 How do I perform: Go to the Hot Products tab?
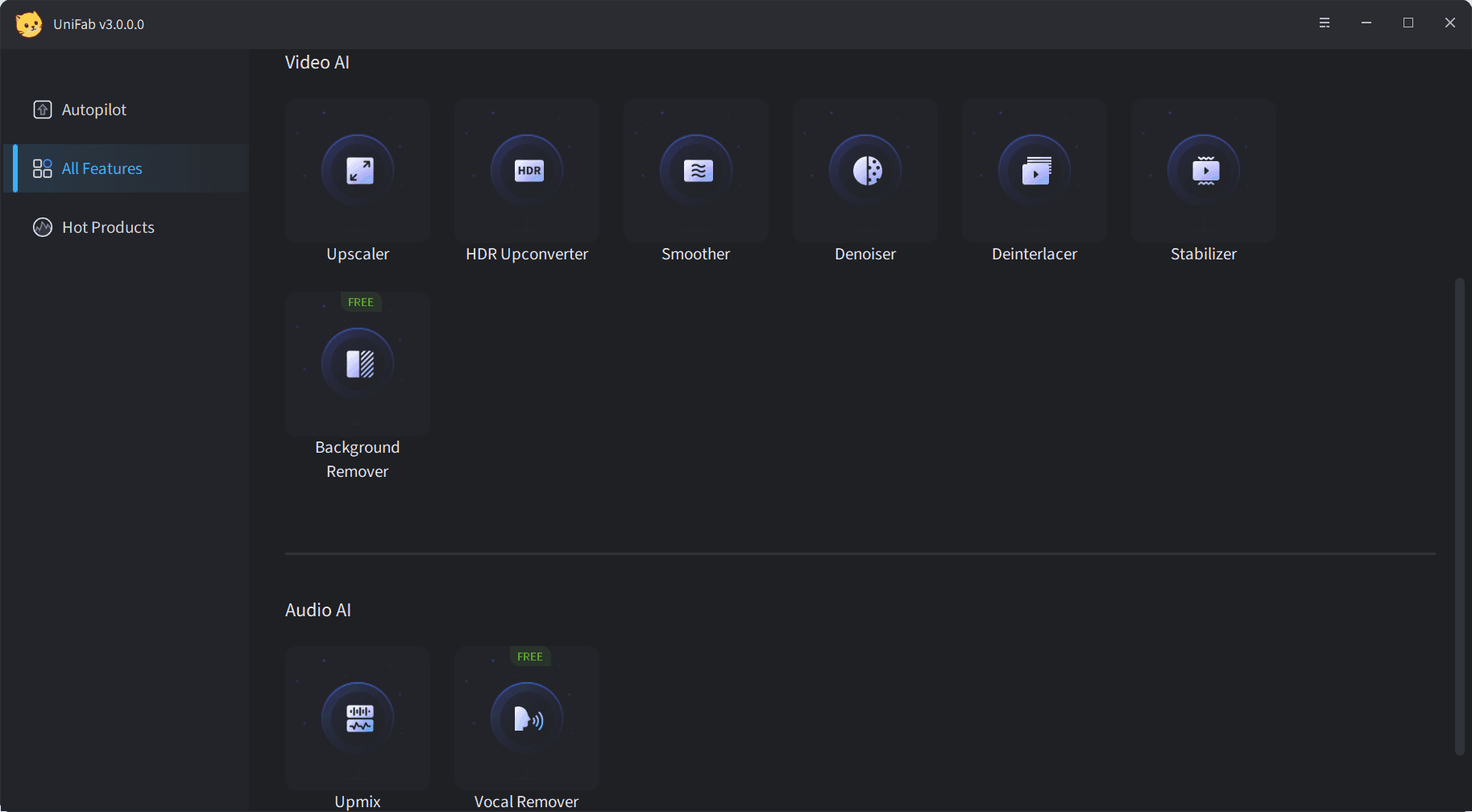pos(126,227)
